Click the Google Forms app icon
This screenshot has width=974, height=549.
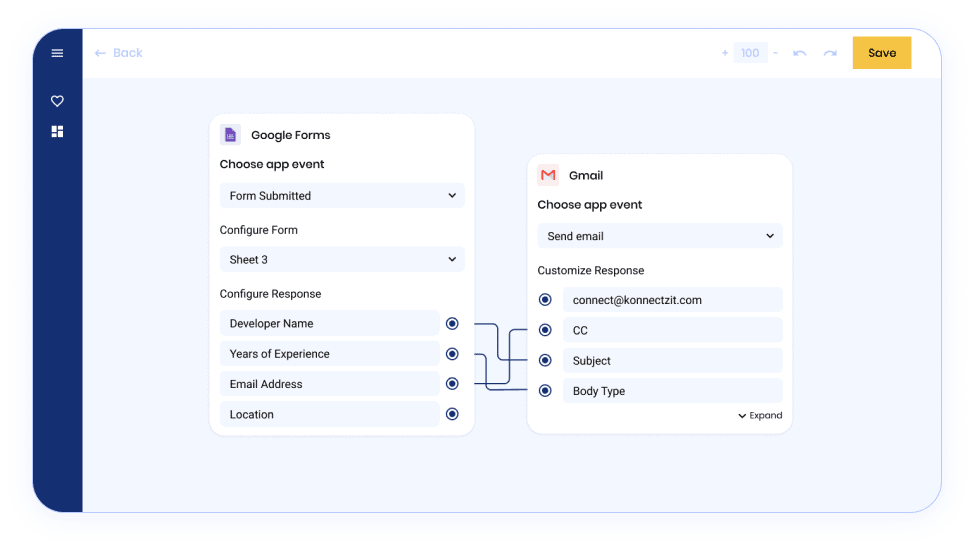(x=230, y=135)
